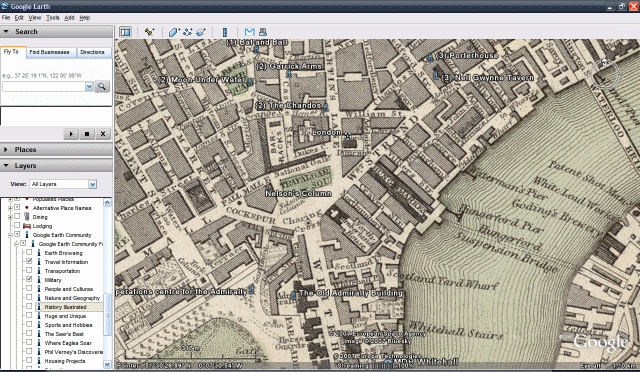
Task: Expand the Dining tree node
Action: [x=10, y=217]
